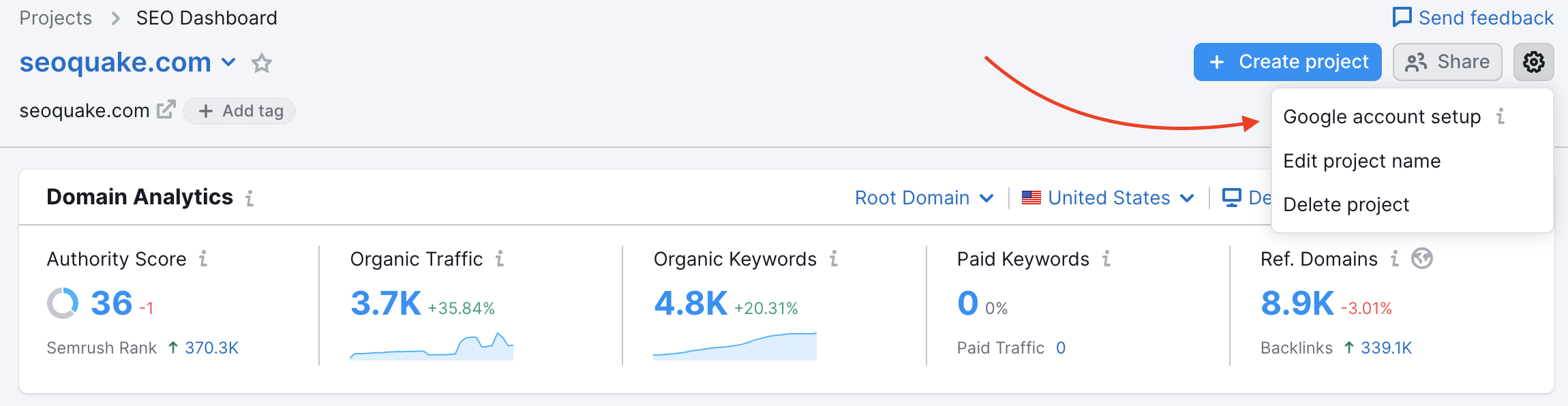Click the Organic Traffic trend chart
1568x406 pixels.
432,346
